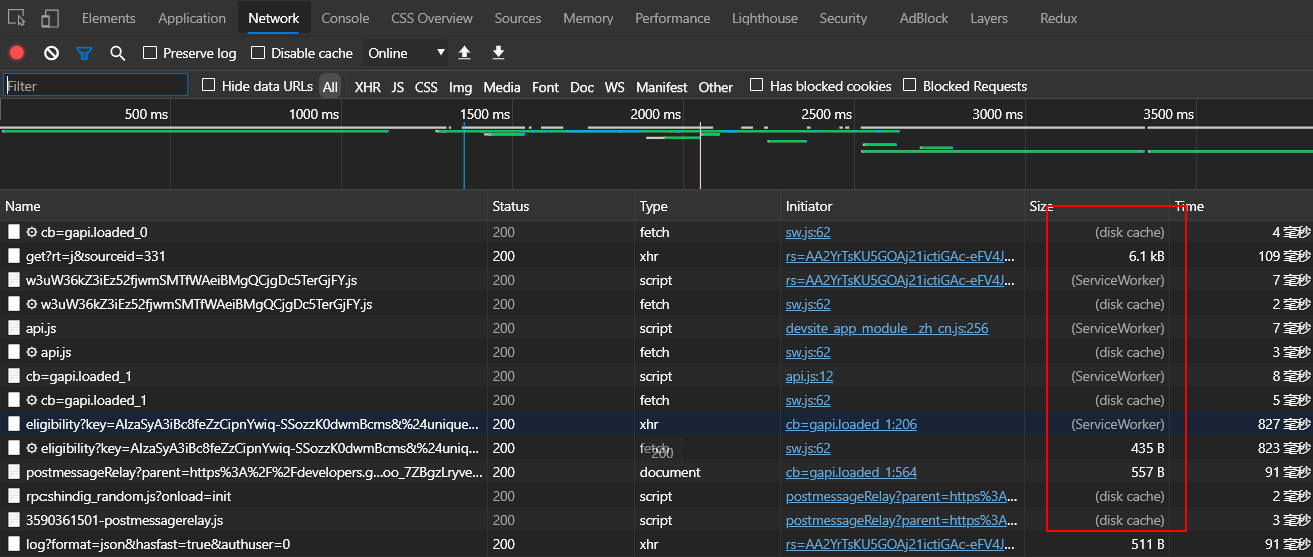This screenshot has width=1313, height=557.
Task: Select the get?rt=j&sourceid=331 request row
Action: point(656,256)
